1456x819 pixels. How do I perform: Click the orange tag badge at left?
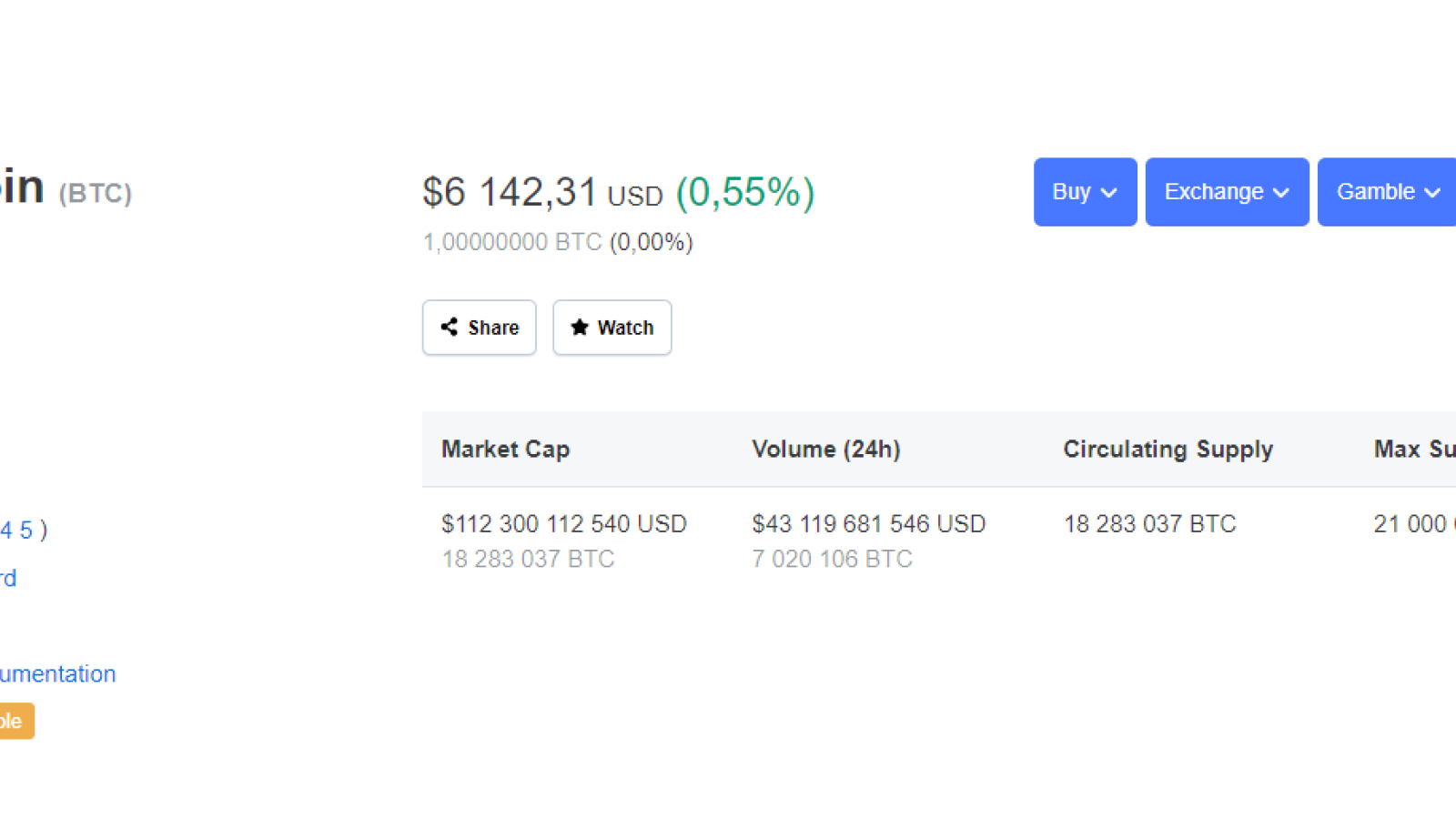[16, 721]
